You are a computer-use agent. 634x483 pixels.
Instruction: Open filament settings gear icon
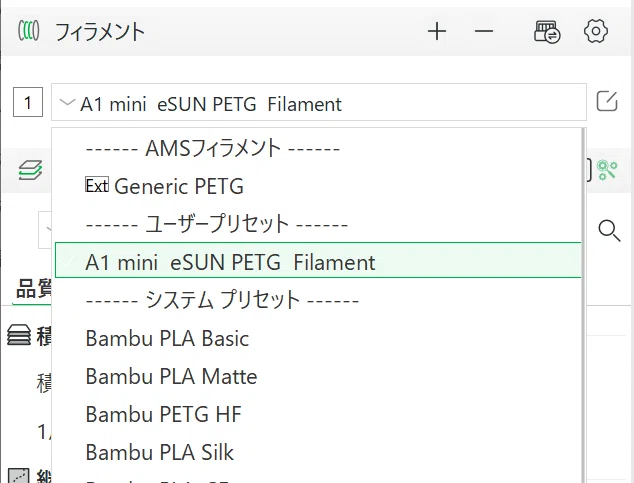(x=596, y=31)
